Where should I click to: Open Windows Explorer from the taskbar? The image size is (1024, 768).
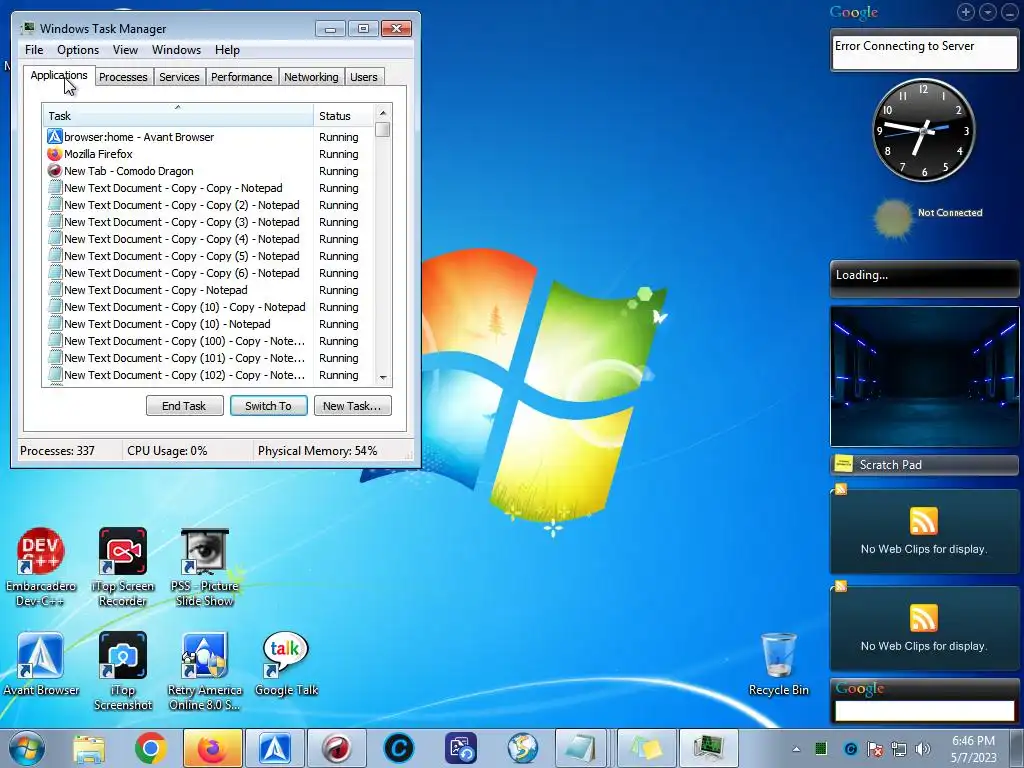pos(89,748)
